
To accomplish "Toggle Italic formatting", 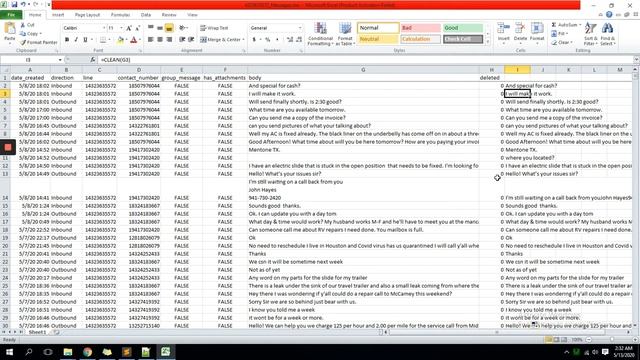I will (x=76, y=40).
